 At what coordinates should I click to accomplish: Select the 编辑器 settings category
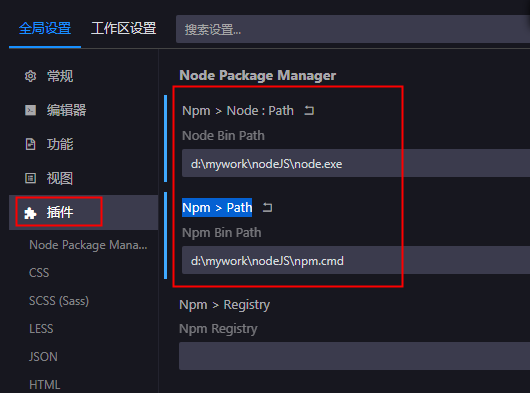point(66,110)
